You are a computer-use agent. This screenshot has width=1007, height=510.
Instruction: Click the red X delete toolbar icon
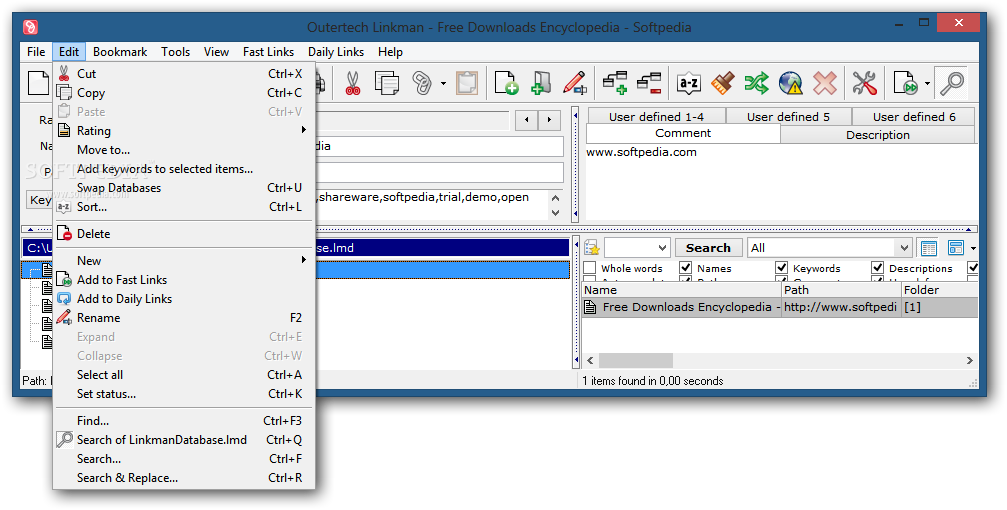click(825, 84)
